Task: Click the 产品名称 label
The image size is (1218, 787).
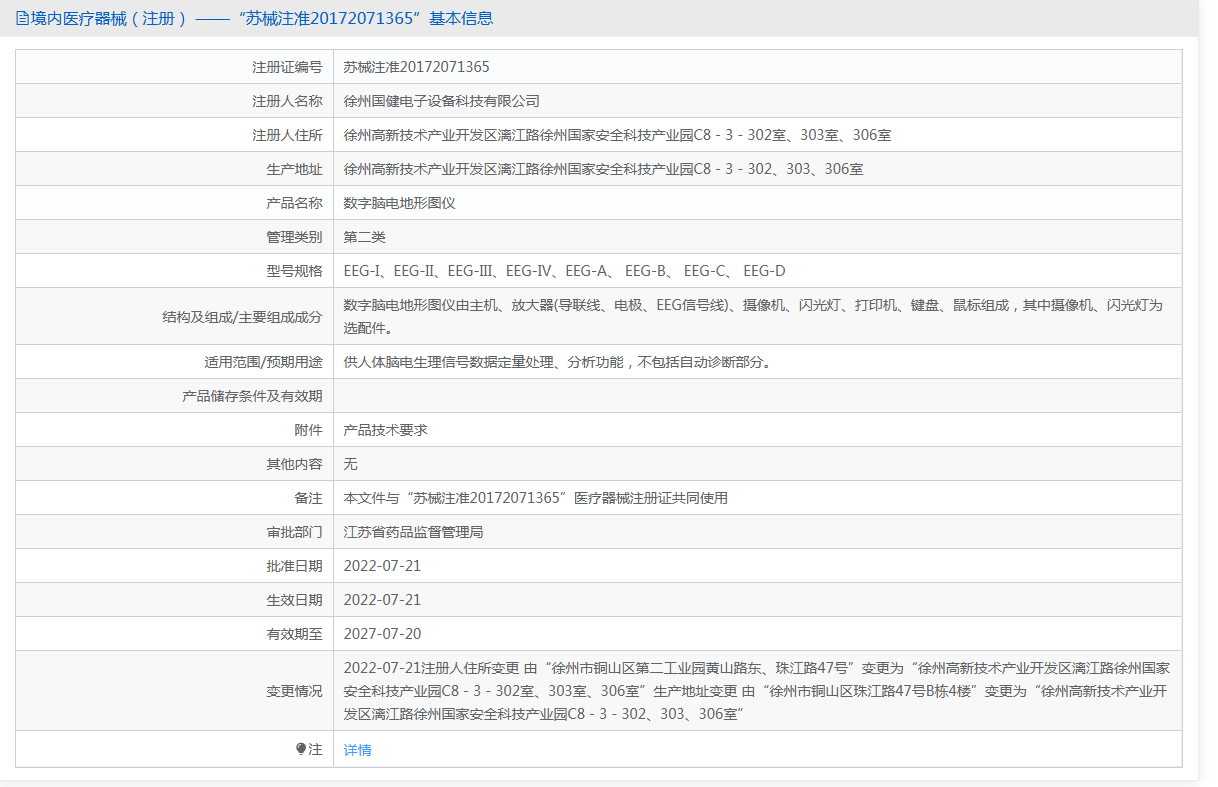Action: click(294, 203)
